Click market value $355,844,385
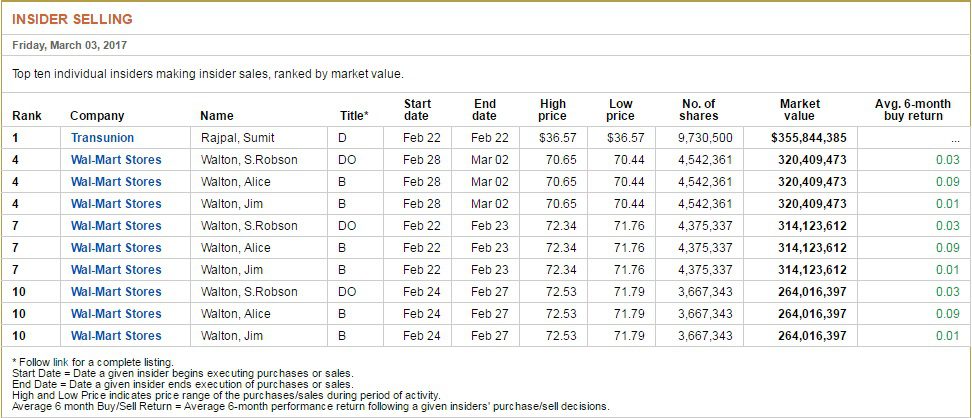This screenshot has height=418, width=972. (809, 138)
